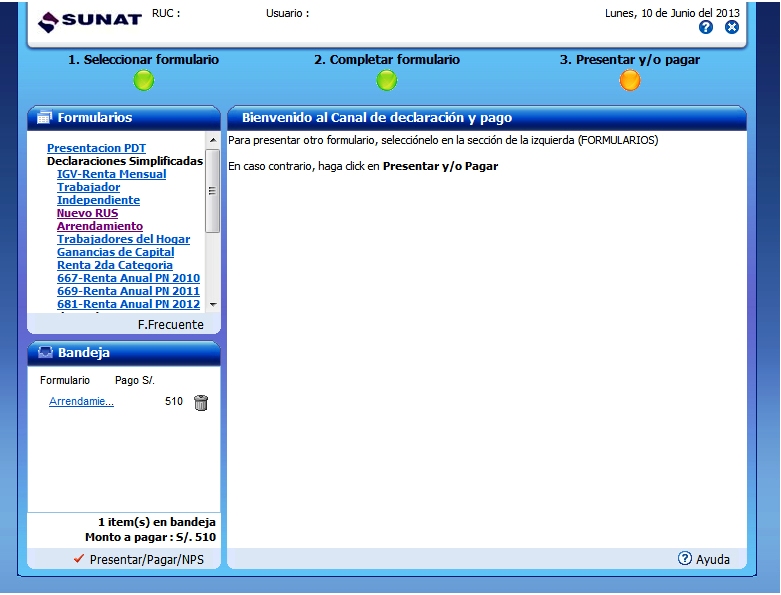
Task: Go to step 2 Completar formulario
Action: point(387,59)
